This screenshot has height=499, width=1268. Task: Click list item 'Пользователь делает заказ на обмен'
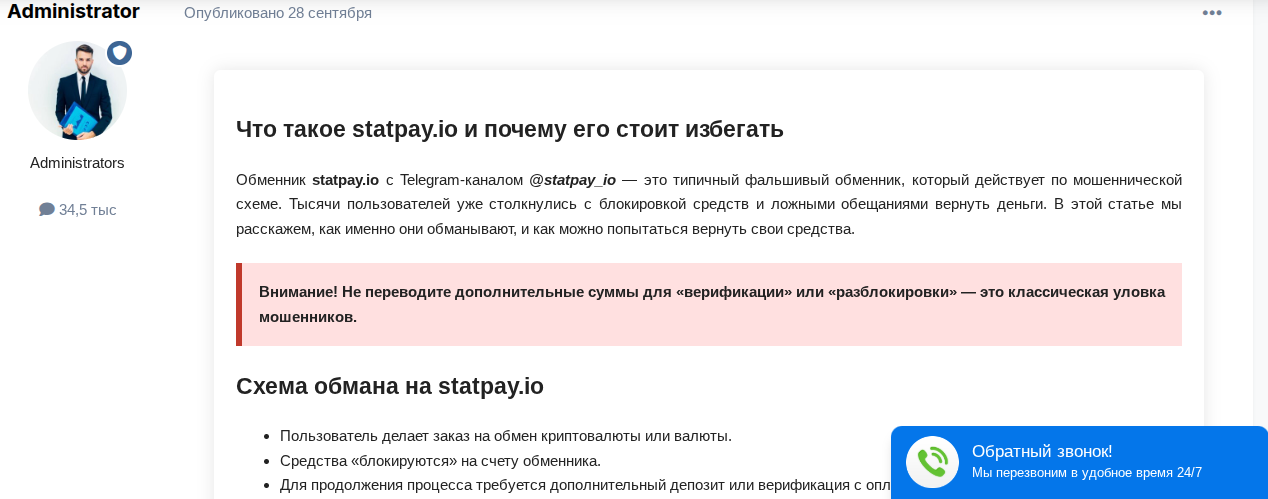(x=505, y=436)
